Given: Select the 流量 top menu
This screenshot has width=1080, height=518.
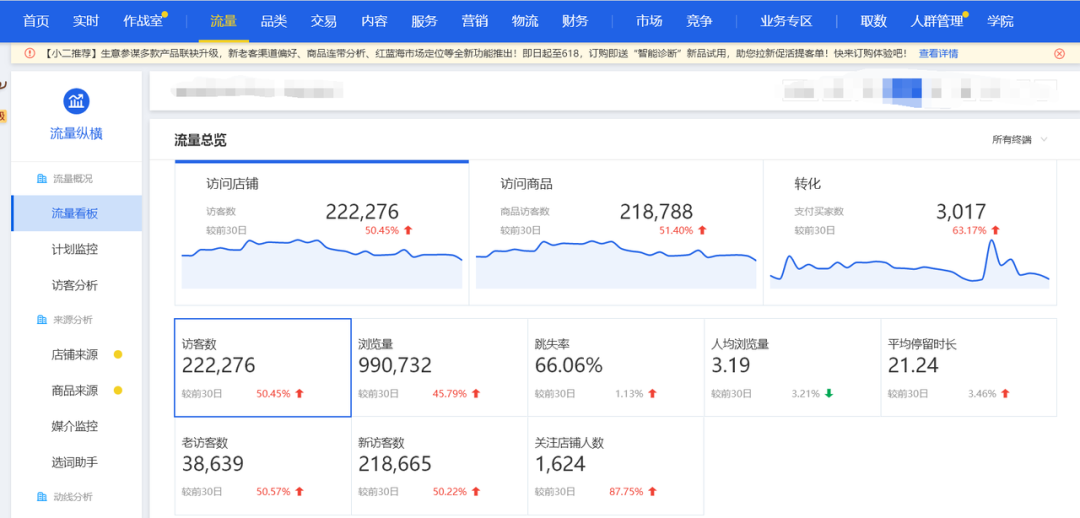Looking at the screenshot, I should (224, 21).
